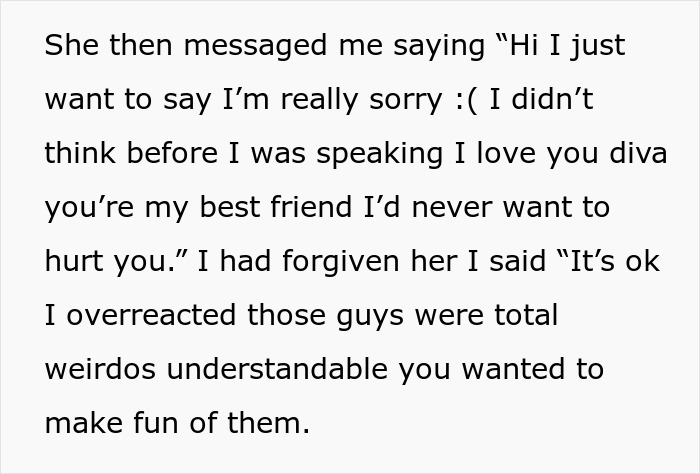Click the word "fun" in last line
Image resolution: width=700 pixels, height=474 pixels.
coord(156,422)
